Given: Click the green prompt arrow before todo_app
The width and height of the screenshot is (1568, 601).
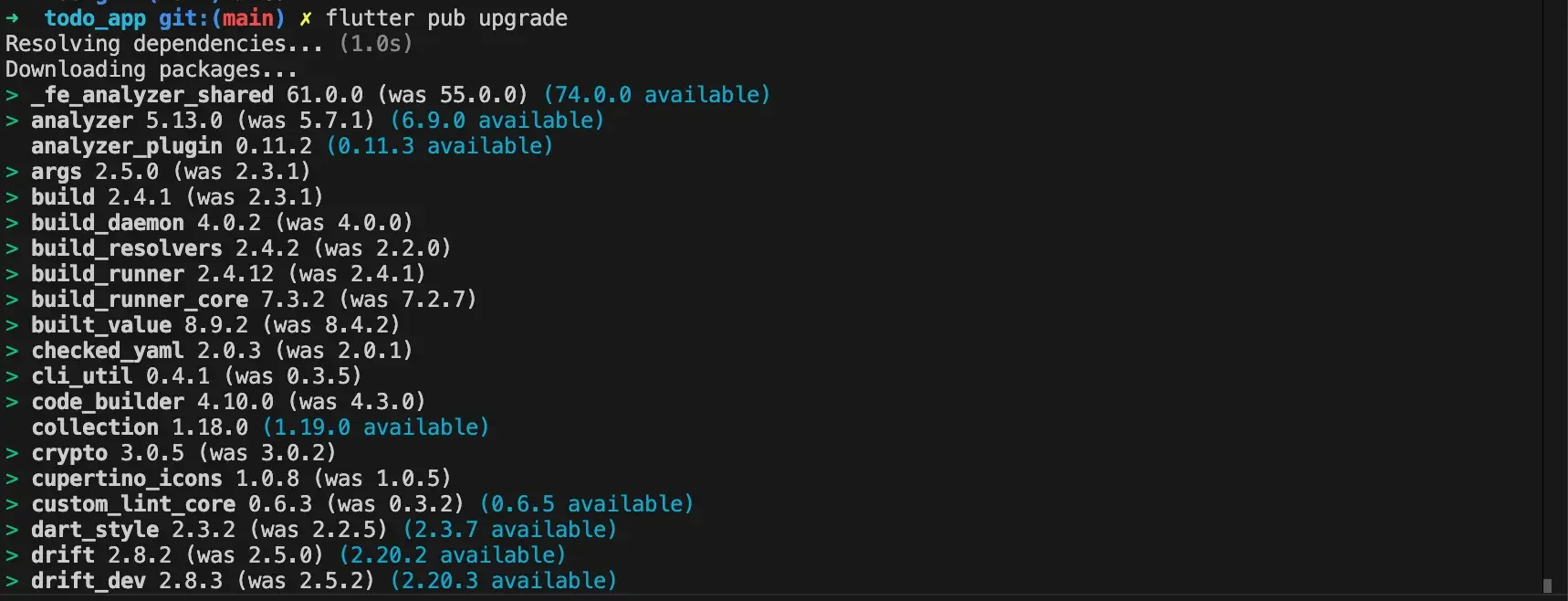Looking at the screenshot, I should [12, 18].
